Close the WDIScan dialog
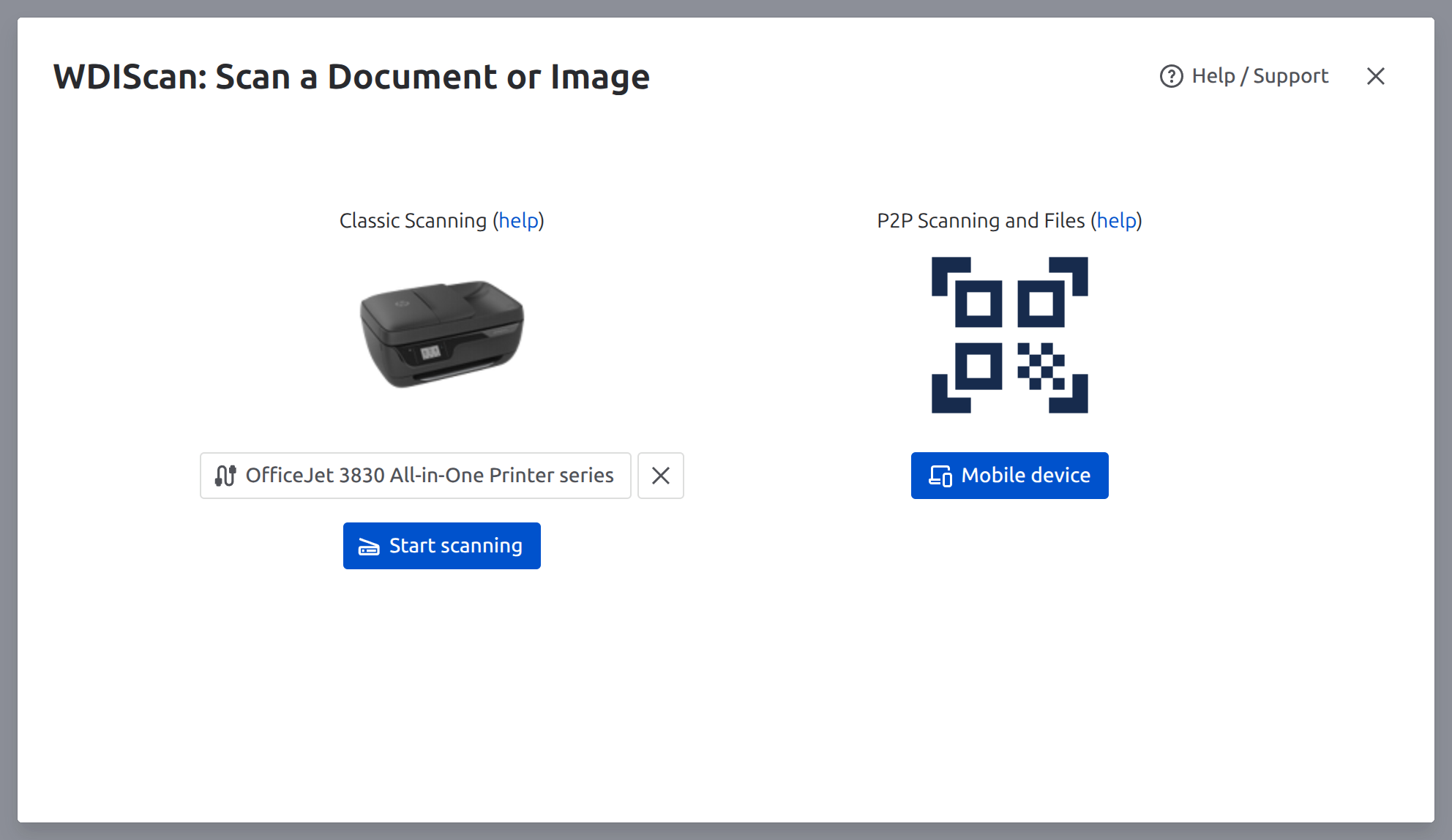Screen dimensions: 1452x840 pyautogui.click(x=1375, y=76)
